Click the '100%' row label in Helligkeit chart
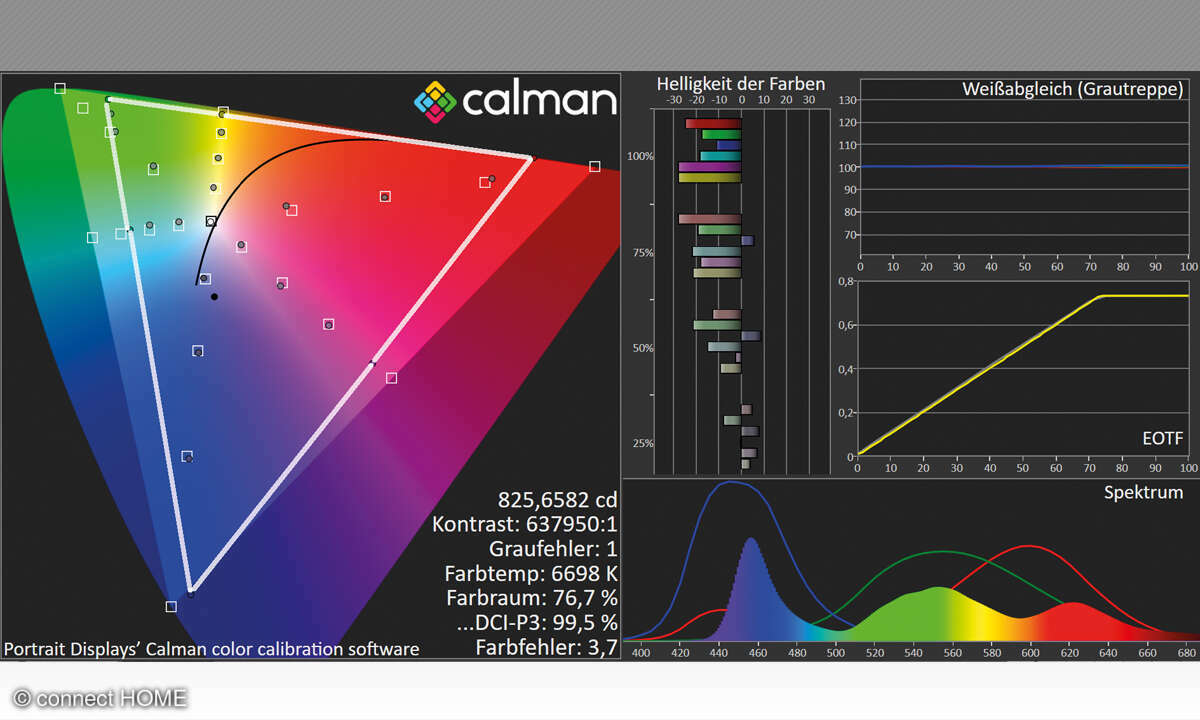The width and height of the screenshot is (1200, 720). tap(640, 157)
